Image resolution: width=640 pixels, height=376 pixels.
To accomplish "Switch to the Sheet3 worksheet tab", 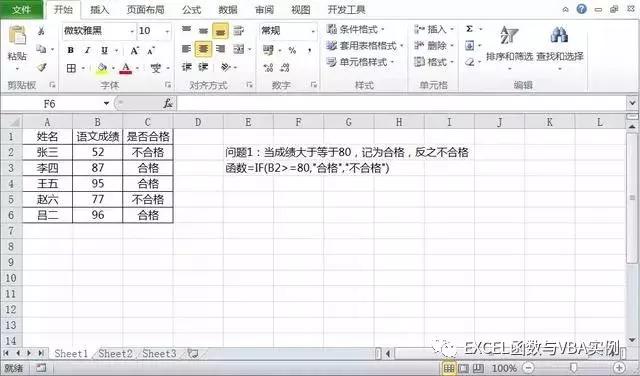I will 159,354.
